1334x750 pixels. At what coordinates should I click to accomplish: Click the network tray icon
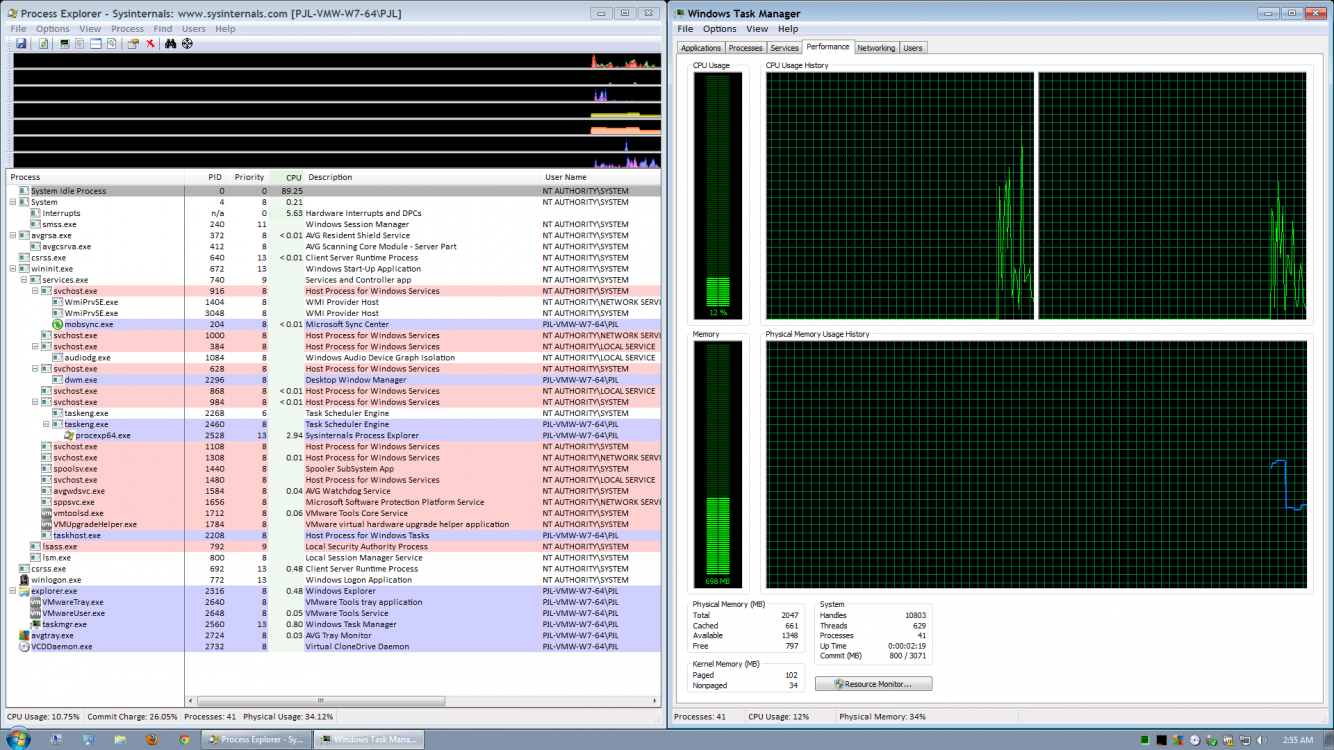click(1245, 740)
